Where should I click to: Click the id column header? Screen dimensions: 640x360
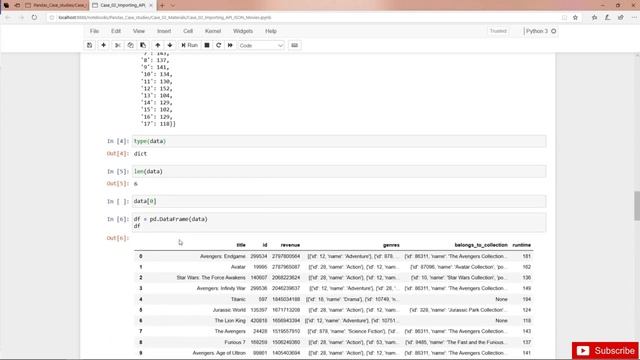click(265, 245)
